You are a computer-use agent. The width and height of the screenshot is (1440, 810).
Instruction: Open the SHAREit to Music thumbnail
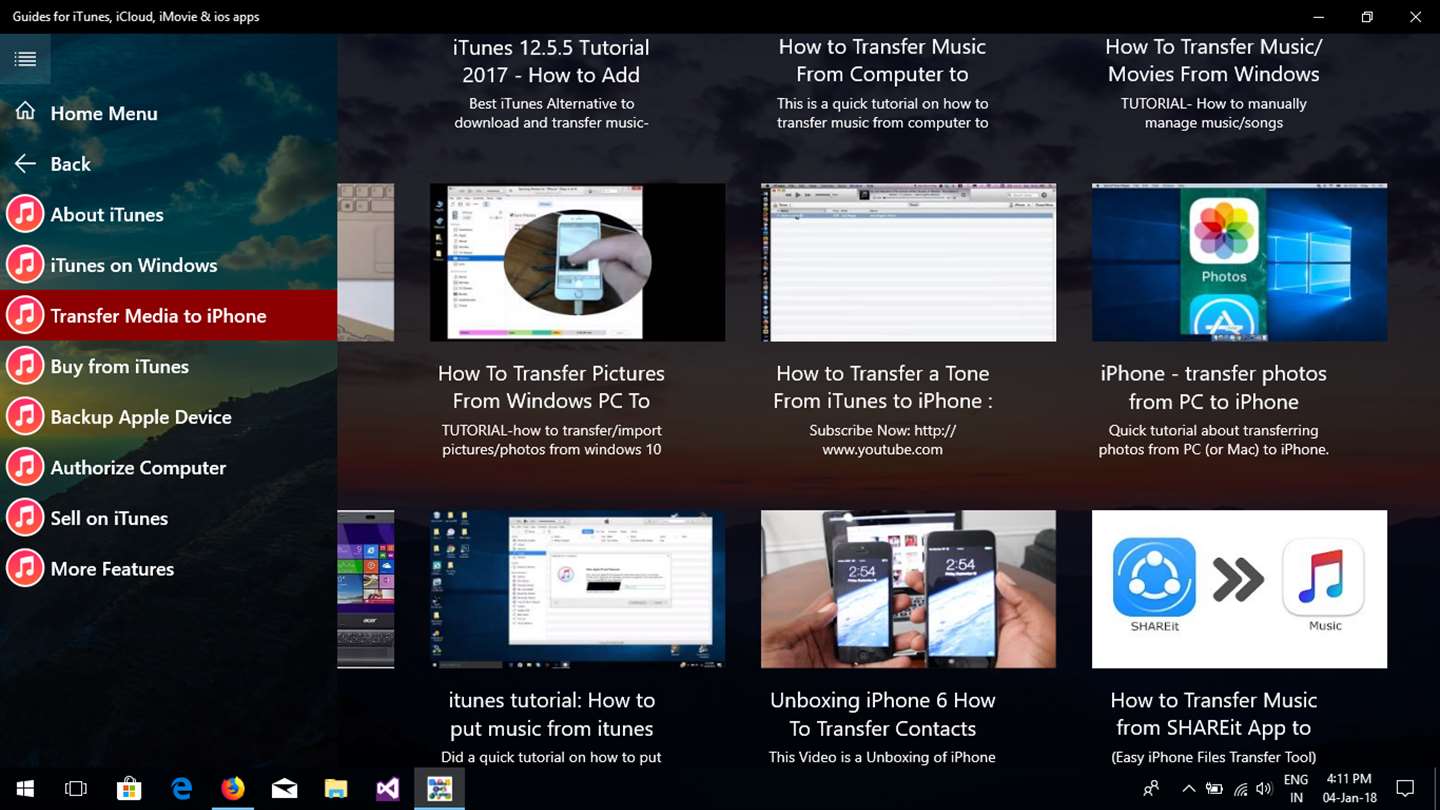(x=1239, y=589)
